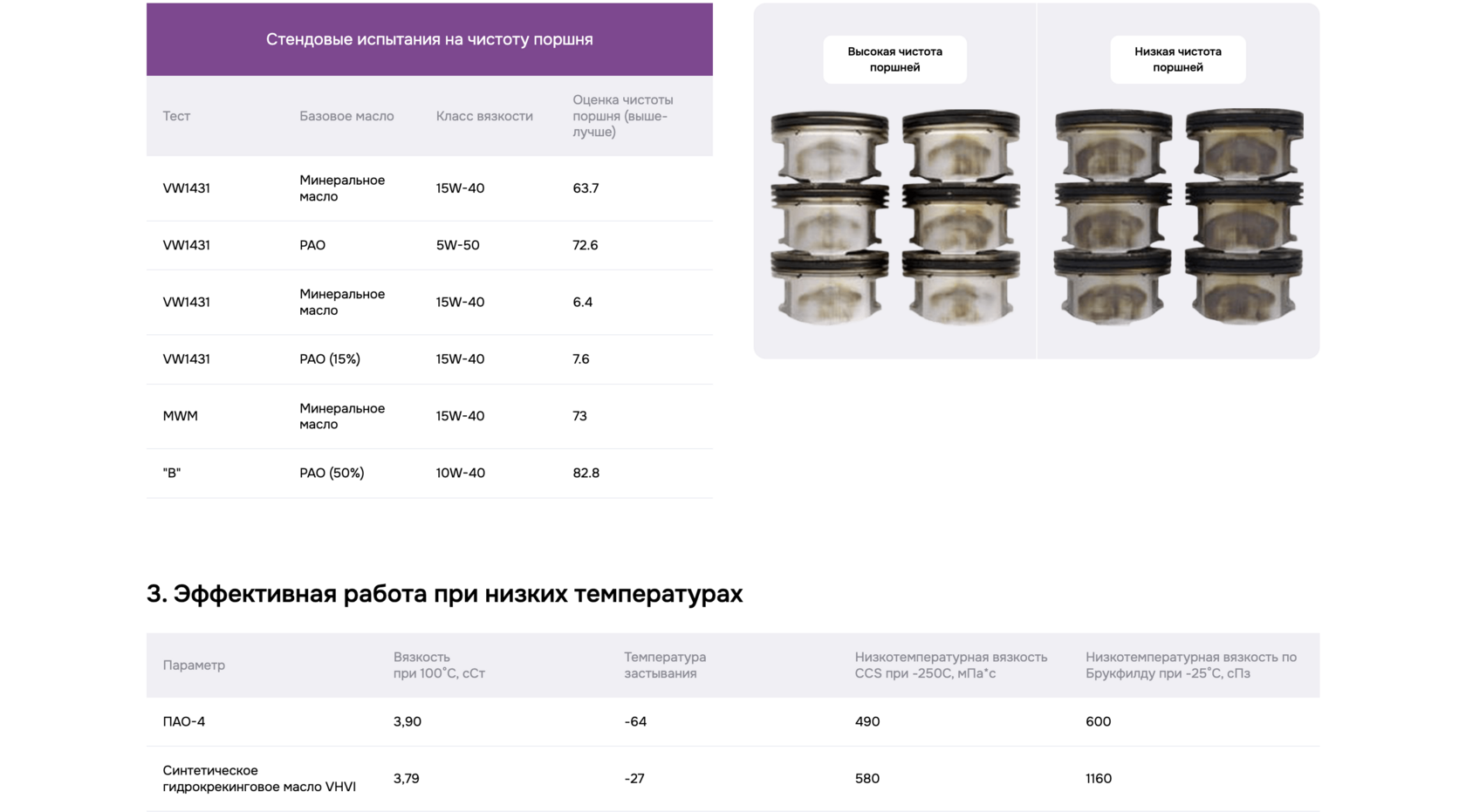Click the 'Класс вязкости' column header
Screen dimensions: 1466x812
pos(484,116)
